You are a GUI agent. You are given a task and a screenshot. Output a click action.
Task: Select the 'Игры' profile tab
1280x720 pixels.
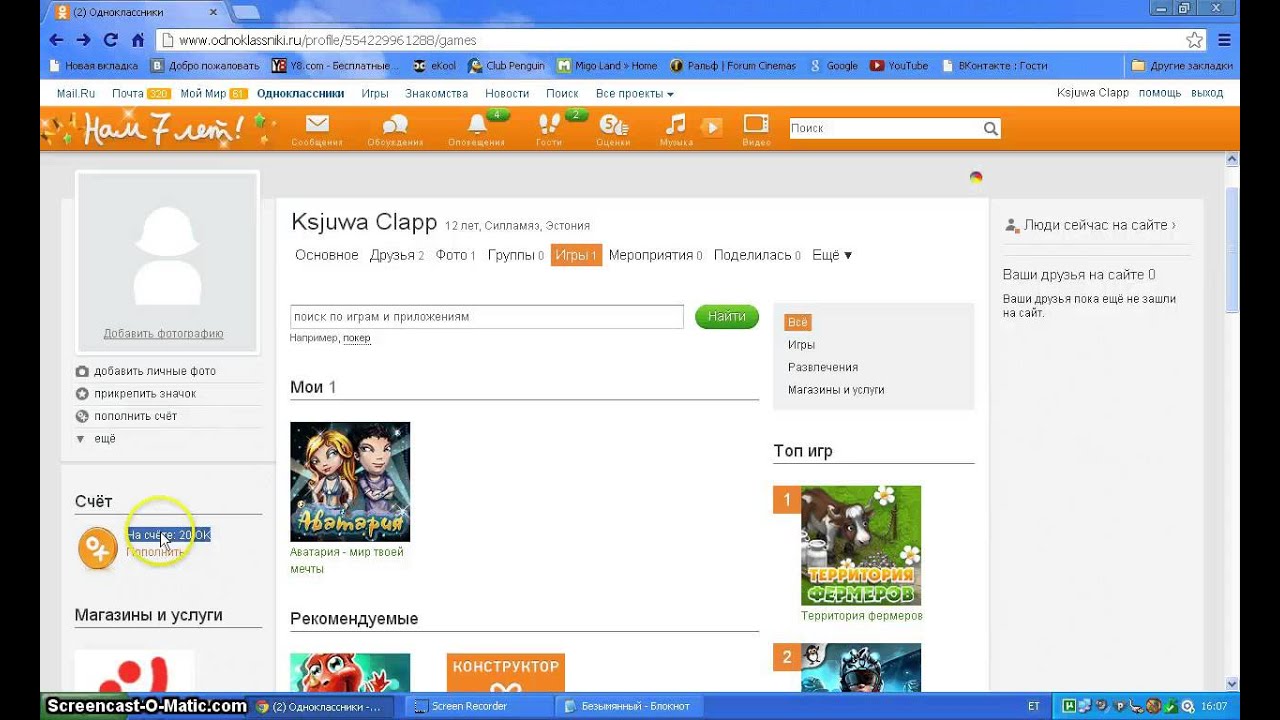[x=576, y=255]
